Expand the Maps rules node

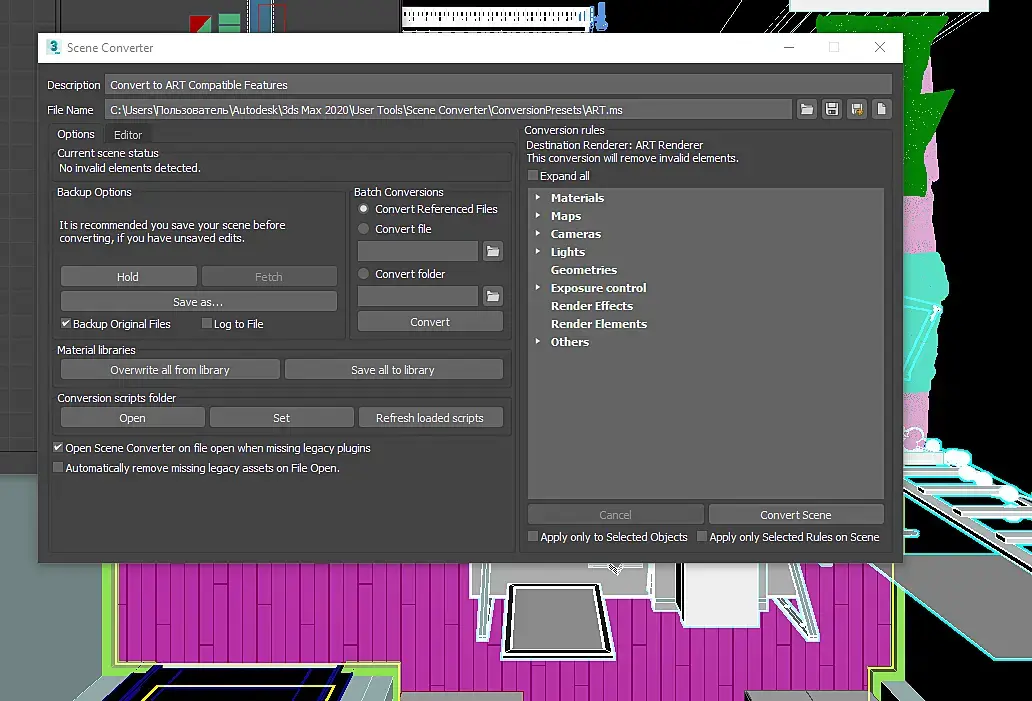click(x=538, y=215)
